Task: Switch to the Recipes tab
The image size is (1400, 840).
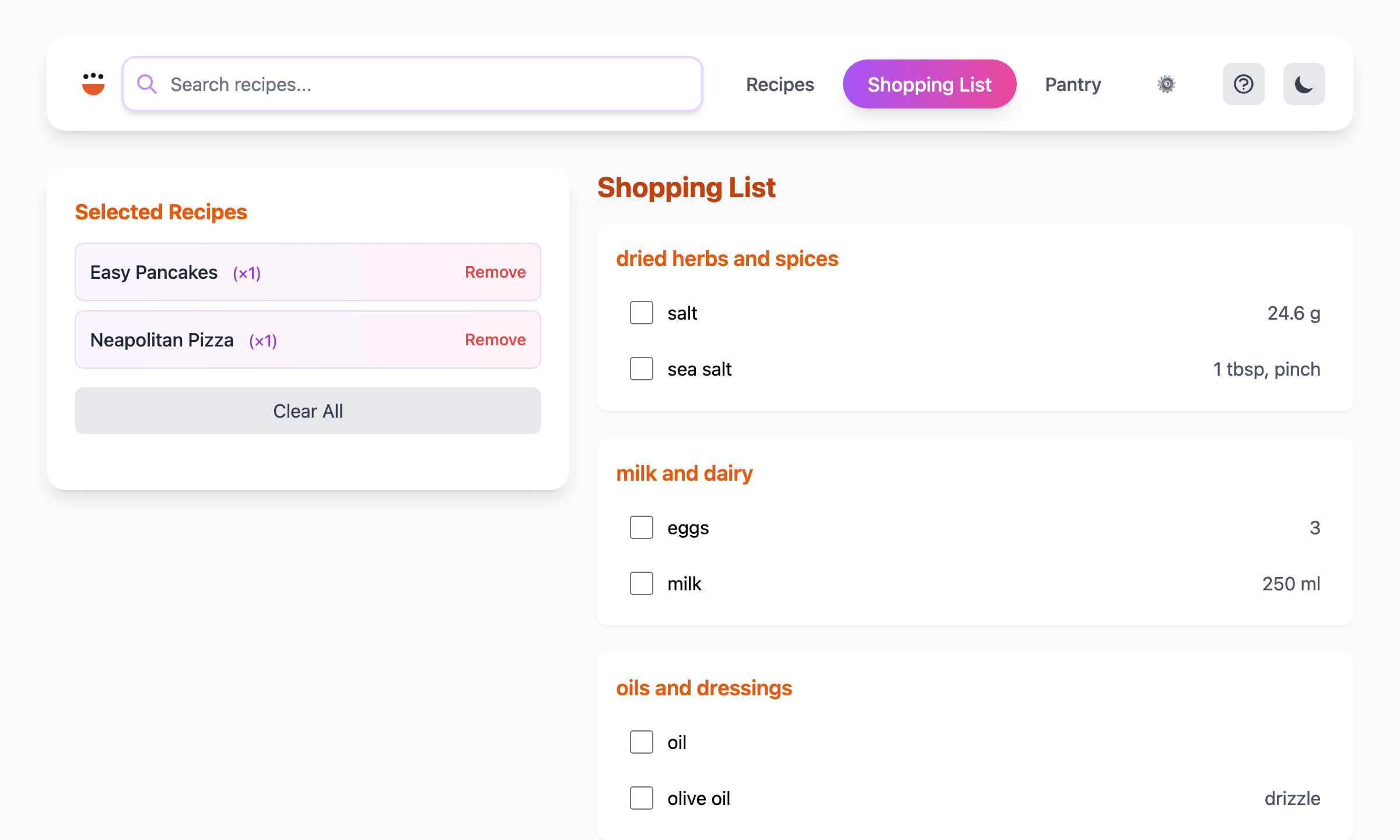Action: [780, 84]
